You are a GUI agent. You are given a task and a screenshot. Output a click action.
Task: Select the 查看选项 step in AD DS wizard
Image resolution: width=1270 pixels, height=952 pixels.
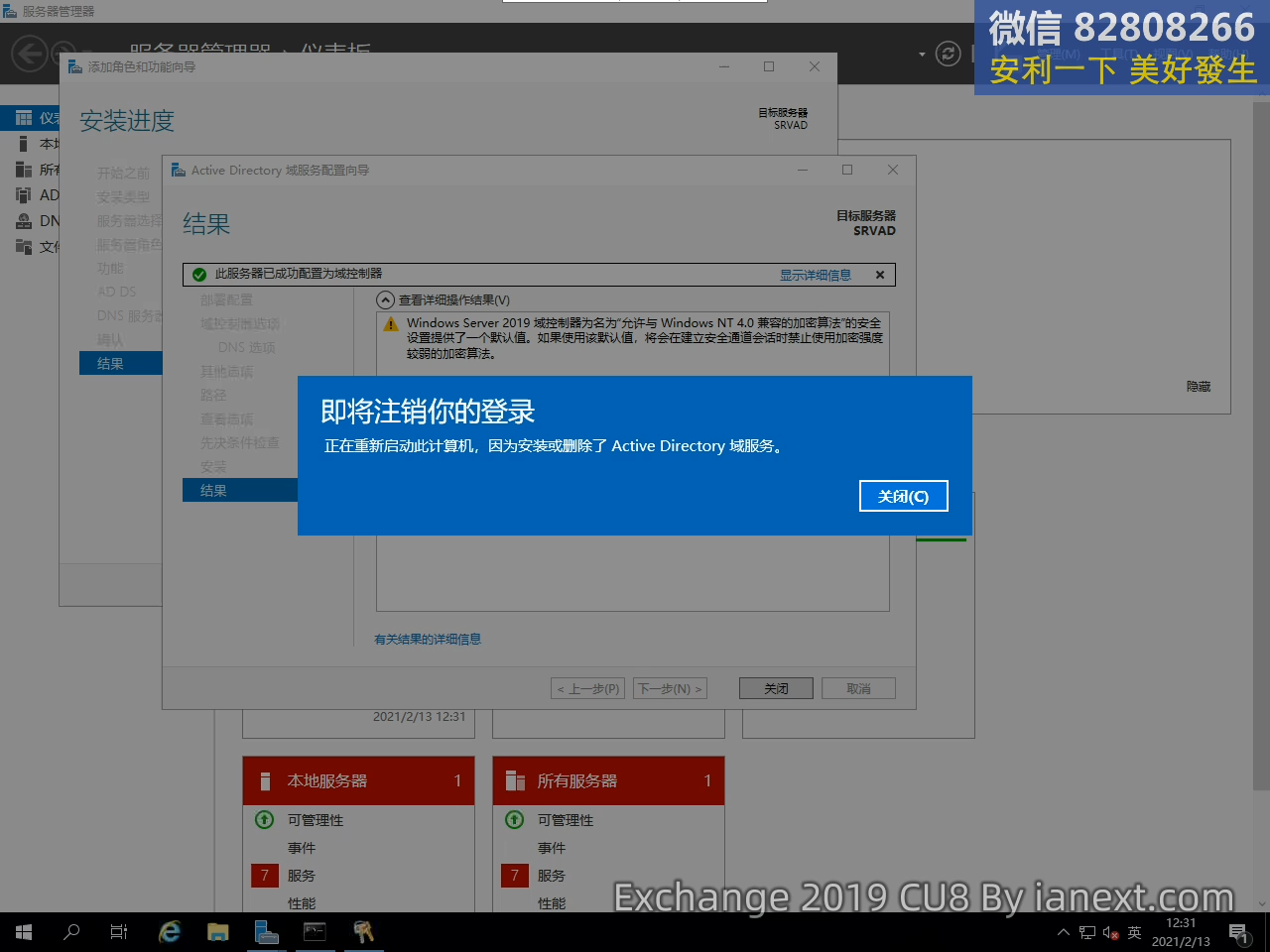coord(227,418)
